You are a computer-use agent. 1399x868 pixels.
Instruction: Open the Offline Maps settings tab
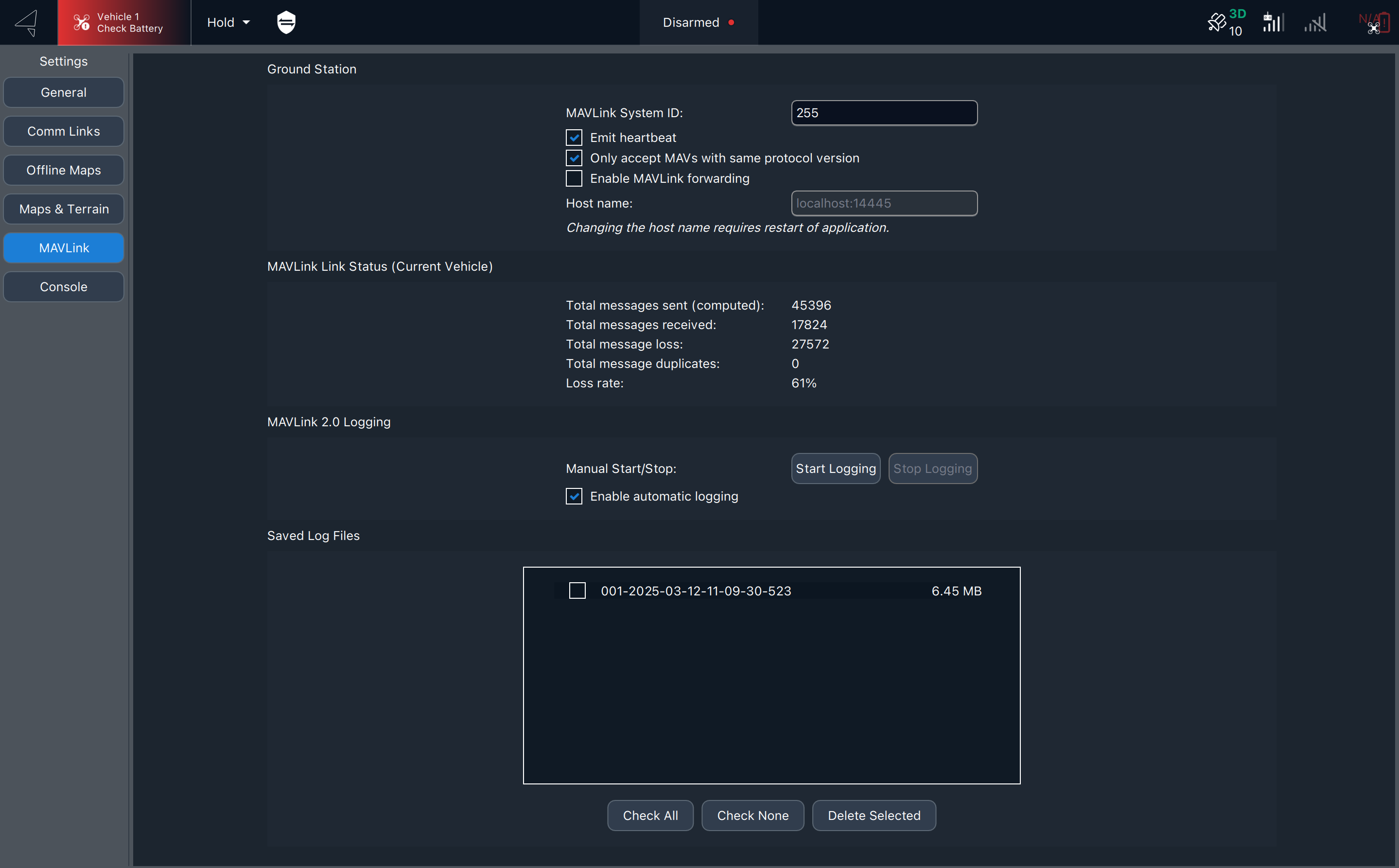click(x=64, y=171)
